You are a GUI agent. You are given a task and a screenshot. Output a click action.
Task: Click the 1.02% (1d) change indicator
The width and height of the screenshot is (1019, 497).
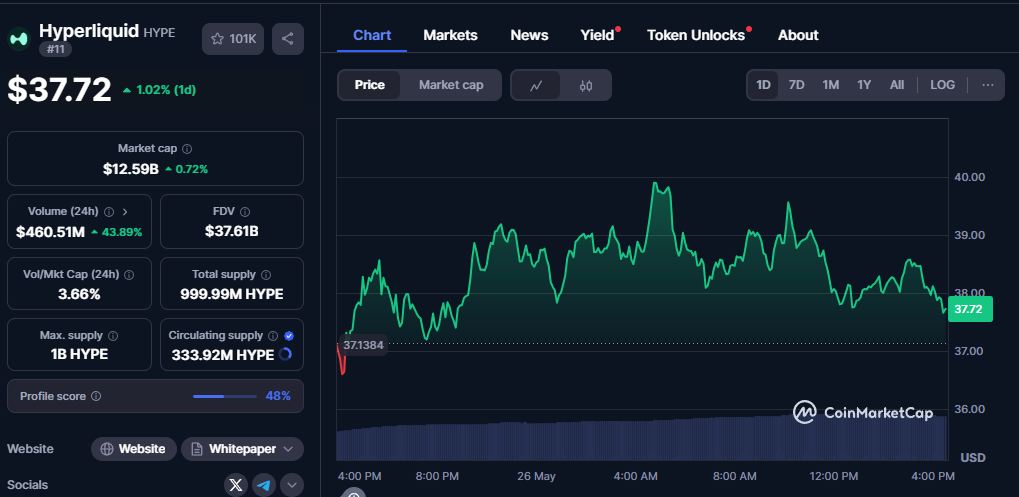(x=159, y=90)
